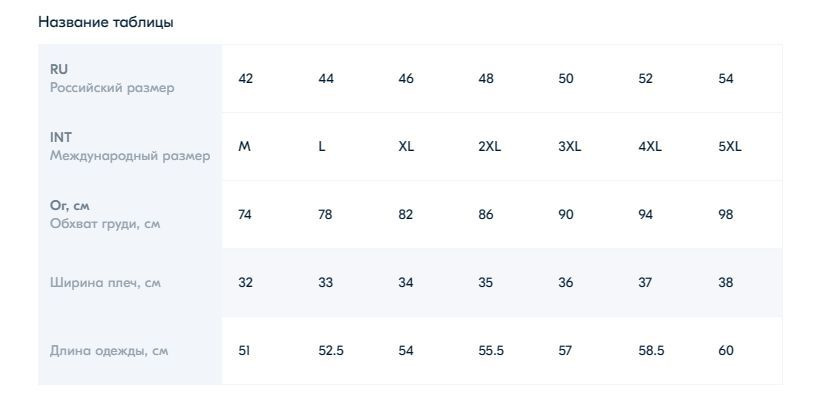Click the Ширина плеч row header
Screen dimensions: 817x413
[x=130, y=283]
